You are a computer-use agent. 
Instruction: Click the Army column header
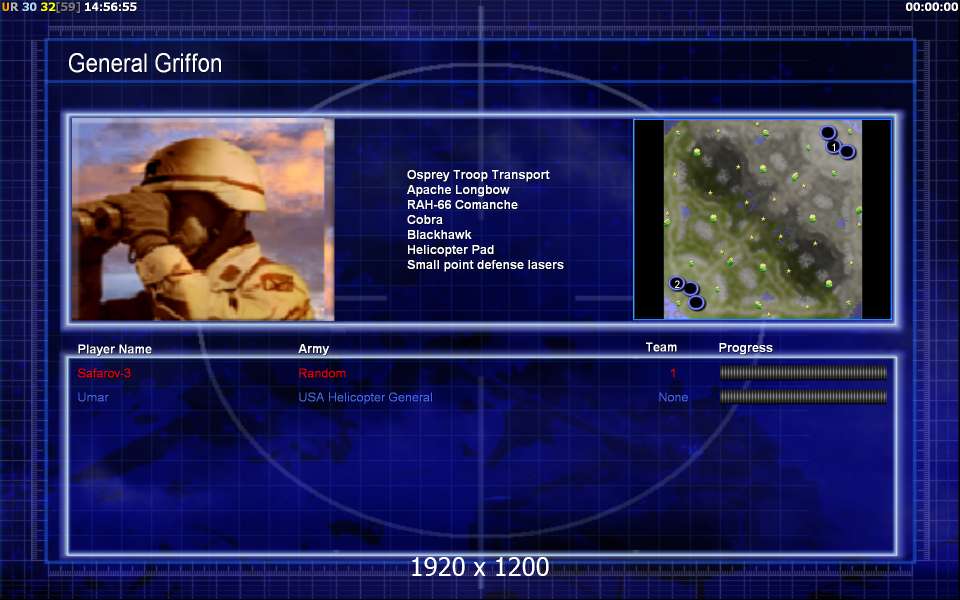313,348
